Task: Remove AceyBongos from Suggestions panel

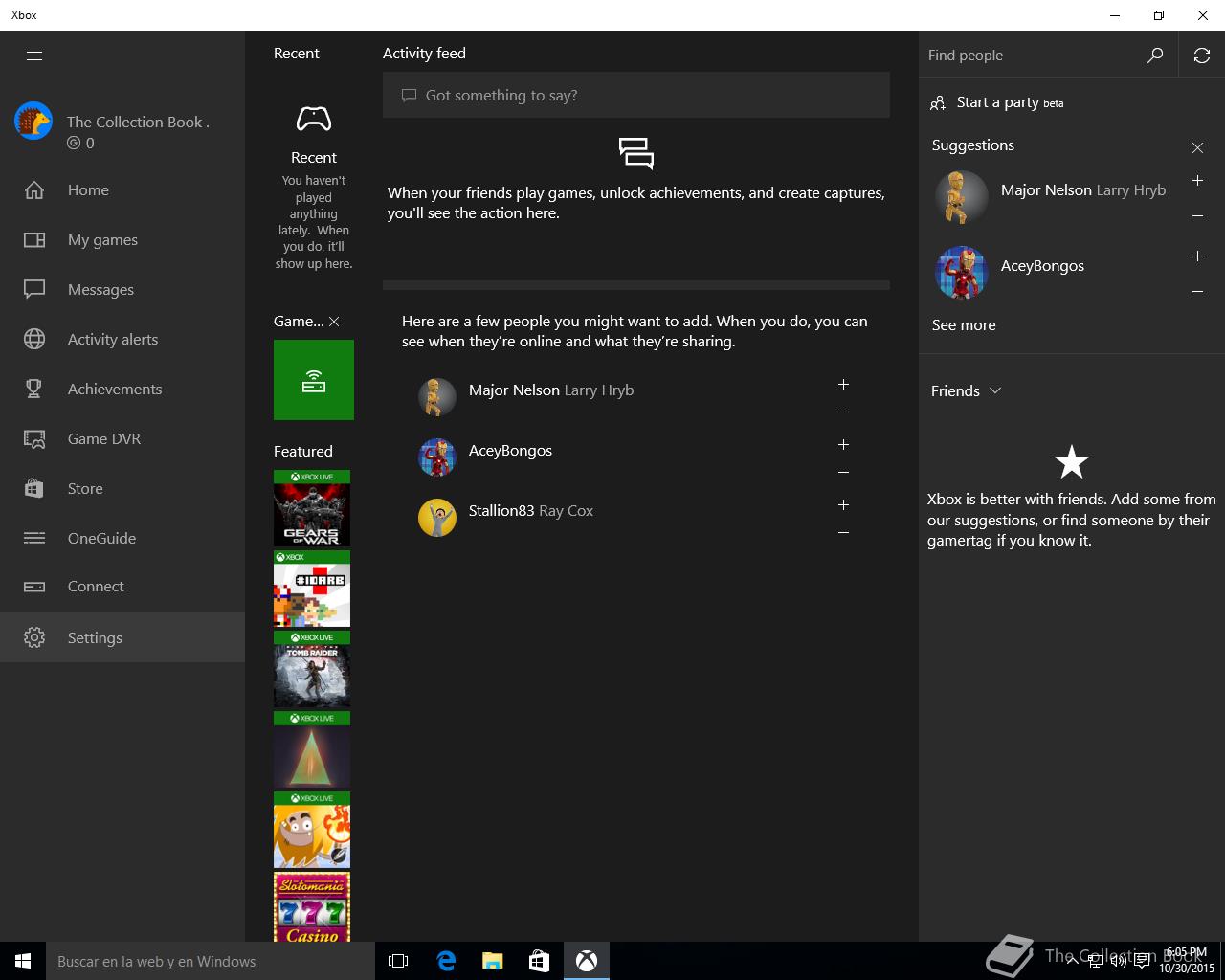Action: pos(1197,292)
